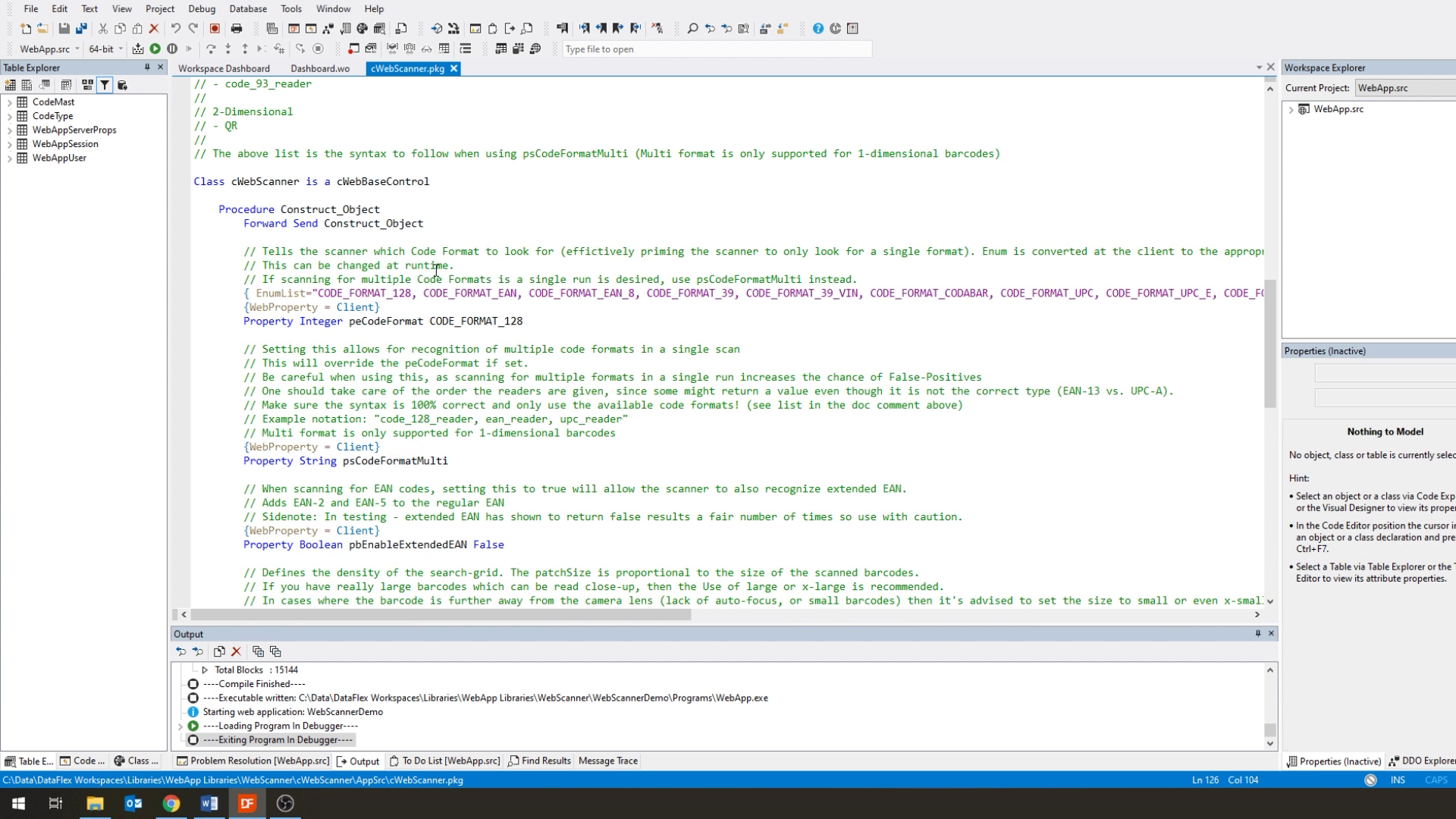Toggle the filter button in Table Explorer

point(105,85)
